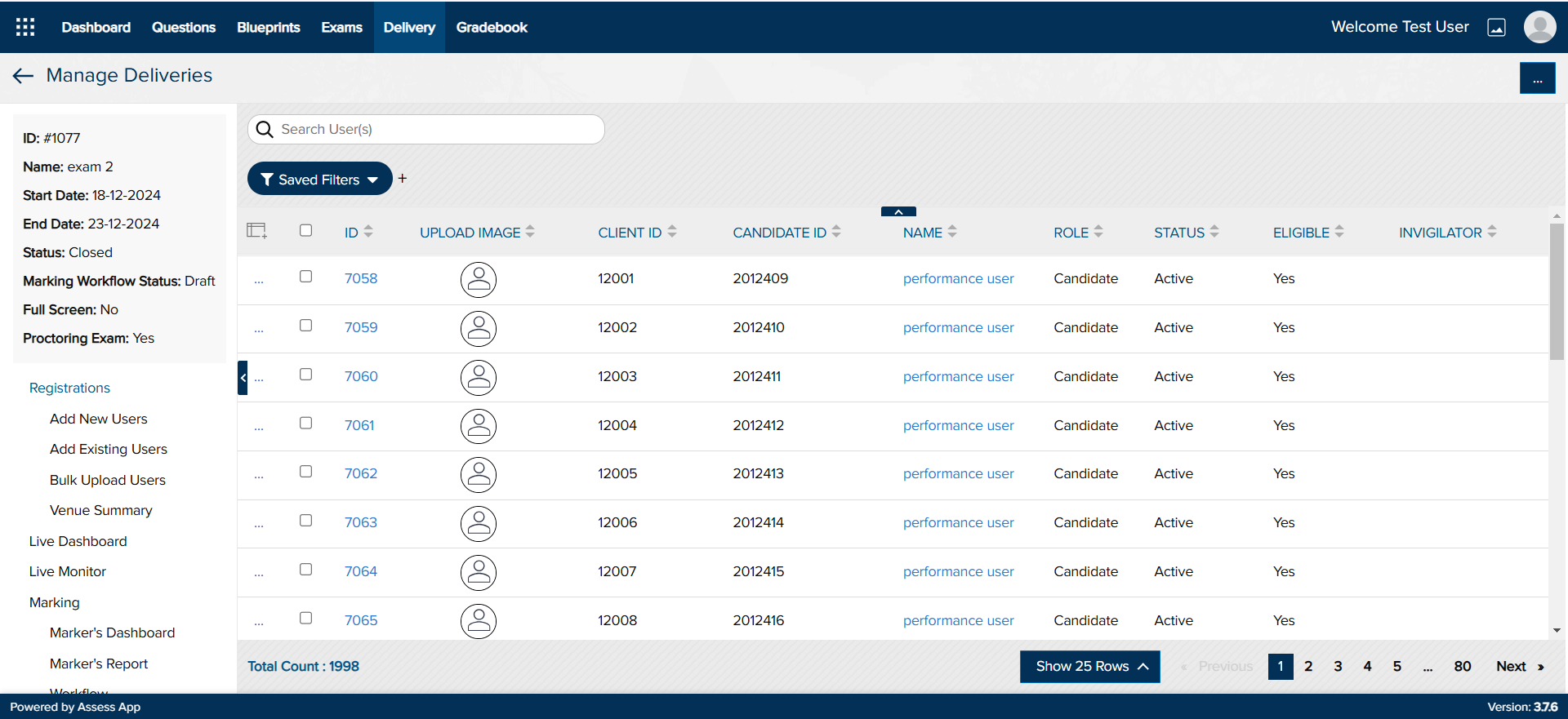Switch to the Gradebook tab
The height and width of the screenshot is (719, 1568).
[x=492, y=28]
